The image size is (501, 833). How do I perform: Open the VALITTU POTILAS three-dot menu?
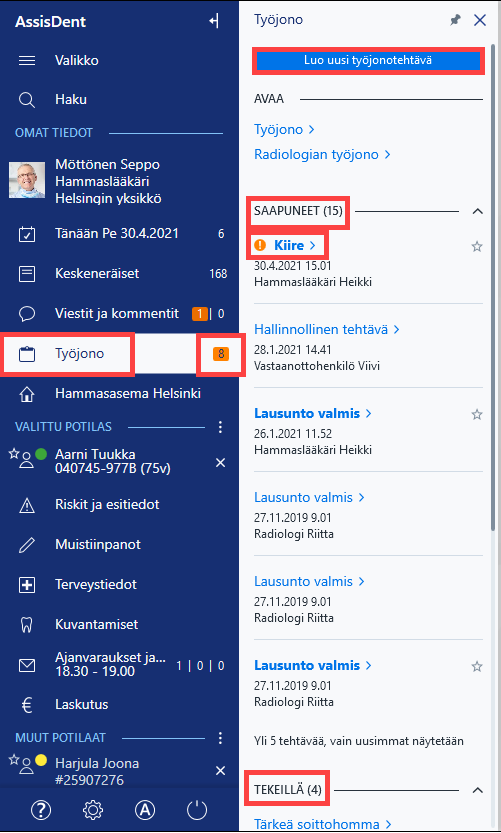point(220,427)
